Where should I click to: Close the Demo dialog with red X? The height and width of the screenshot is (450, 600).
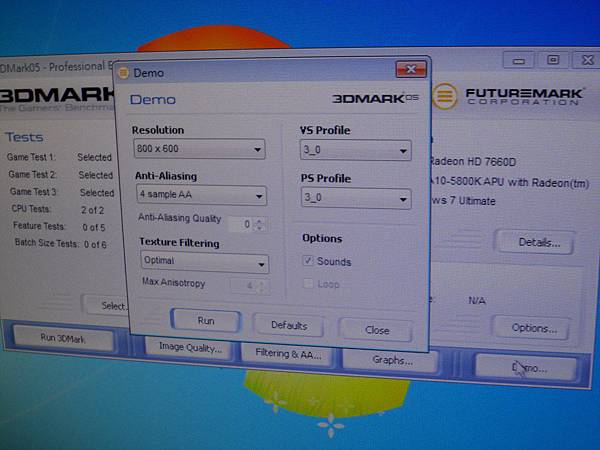pos(411,69)
